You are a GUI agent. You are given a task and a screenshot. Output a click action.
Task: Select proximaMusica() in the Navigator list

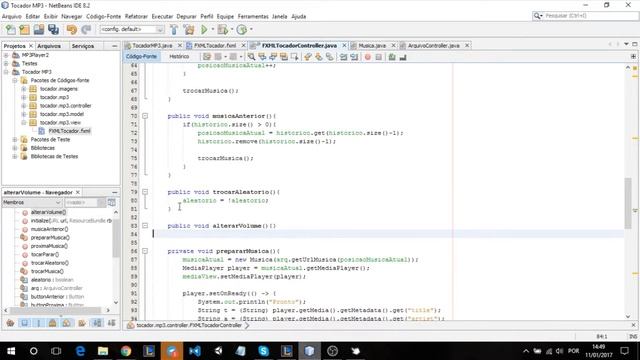(x=49, y=246)
